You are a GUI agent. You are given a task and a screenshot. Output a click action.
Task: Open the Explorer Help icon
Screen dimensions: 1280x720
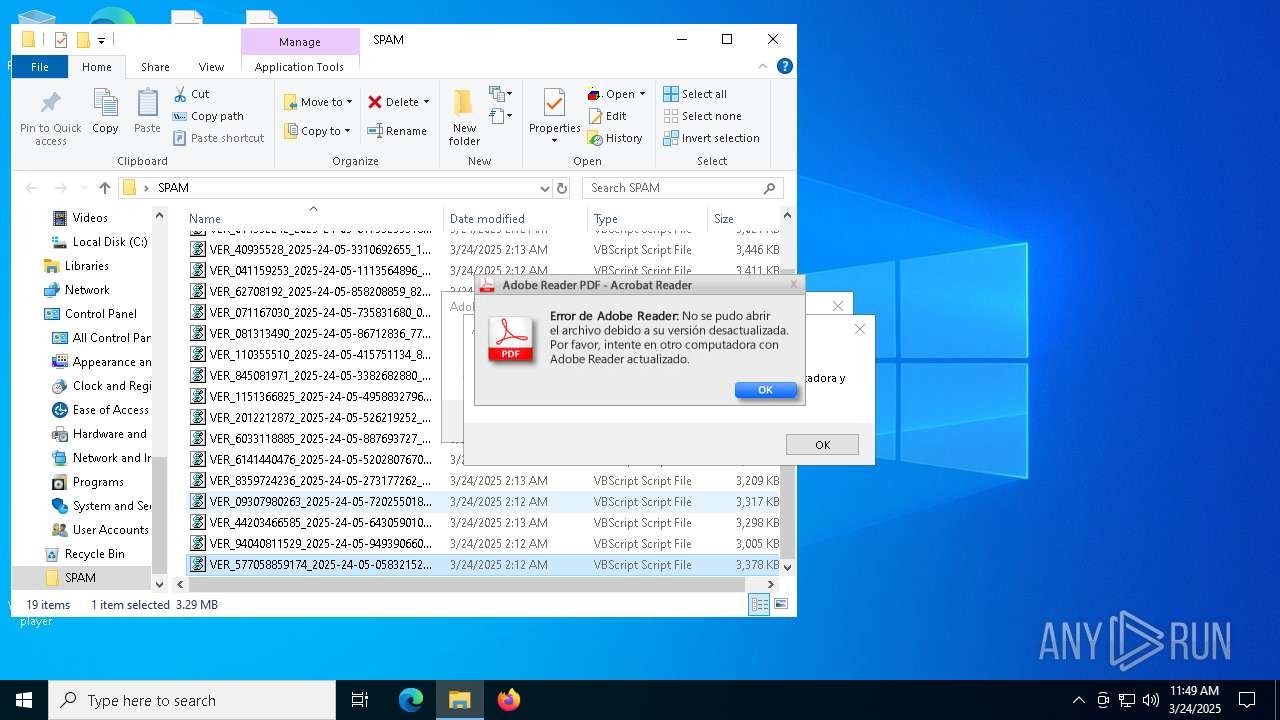(x=785, y=66)
